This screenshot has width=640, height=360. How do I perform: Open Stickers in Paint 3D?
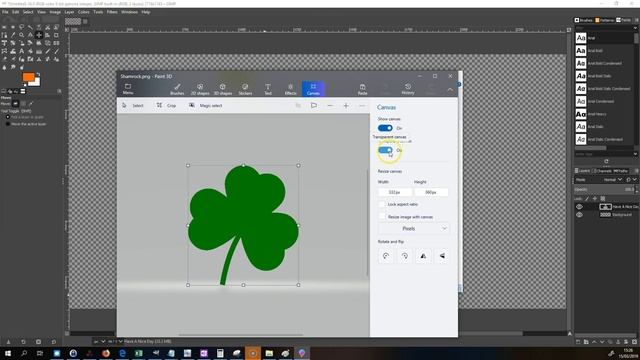pos(245,89)
